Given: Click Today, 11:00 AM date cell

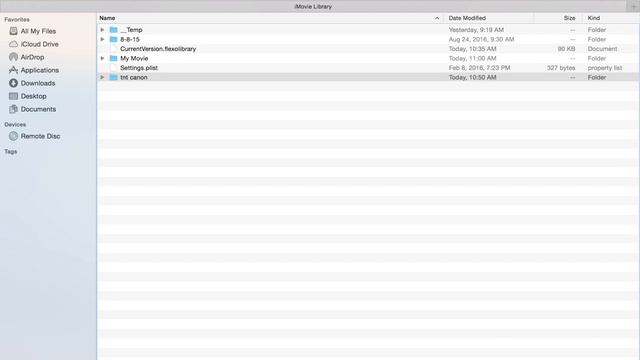Looking at the screenshot, I should [x=473, y=58].
